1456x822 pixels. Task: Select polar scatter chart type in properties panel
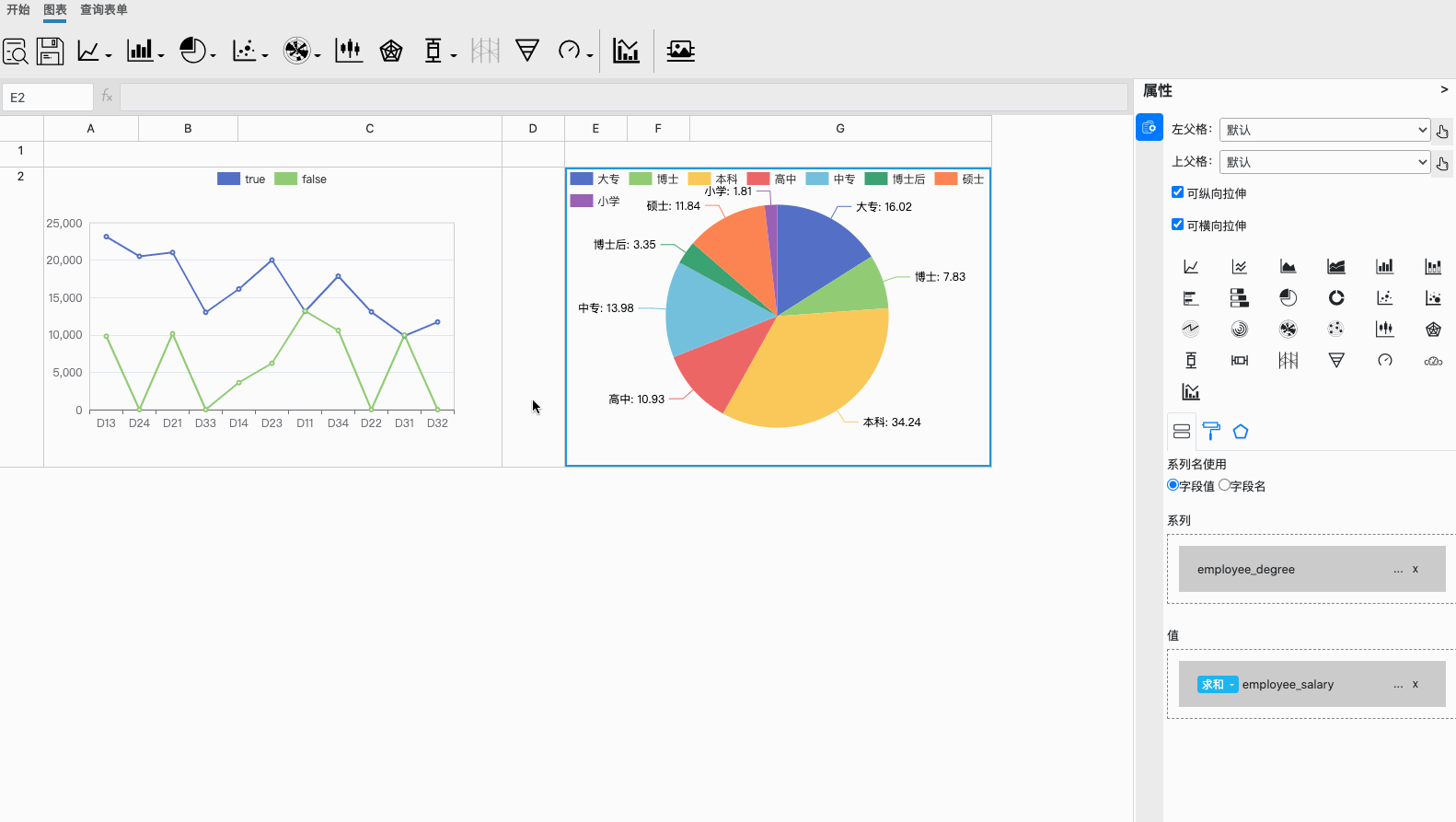point(1336,329)
